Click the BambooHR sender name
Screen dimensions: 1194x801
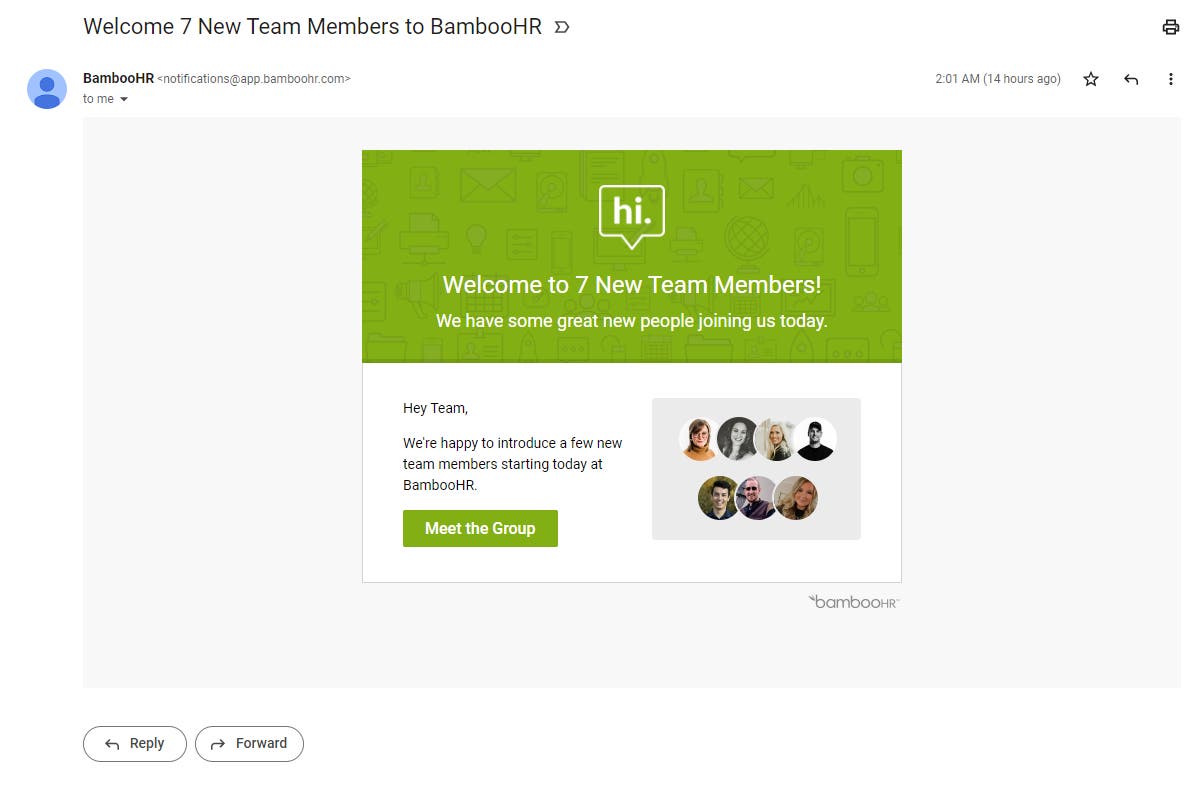click(x=118, y=78)
